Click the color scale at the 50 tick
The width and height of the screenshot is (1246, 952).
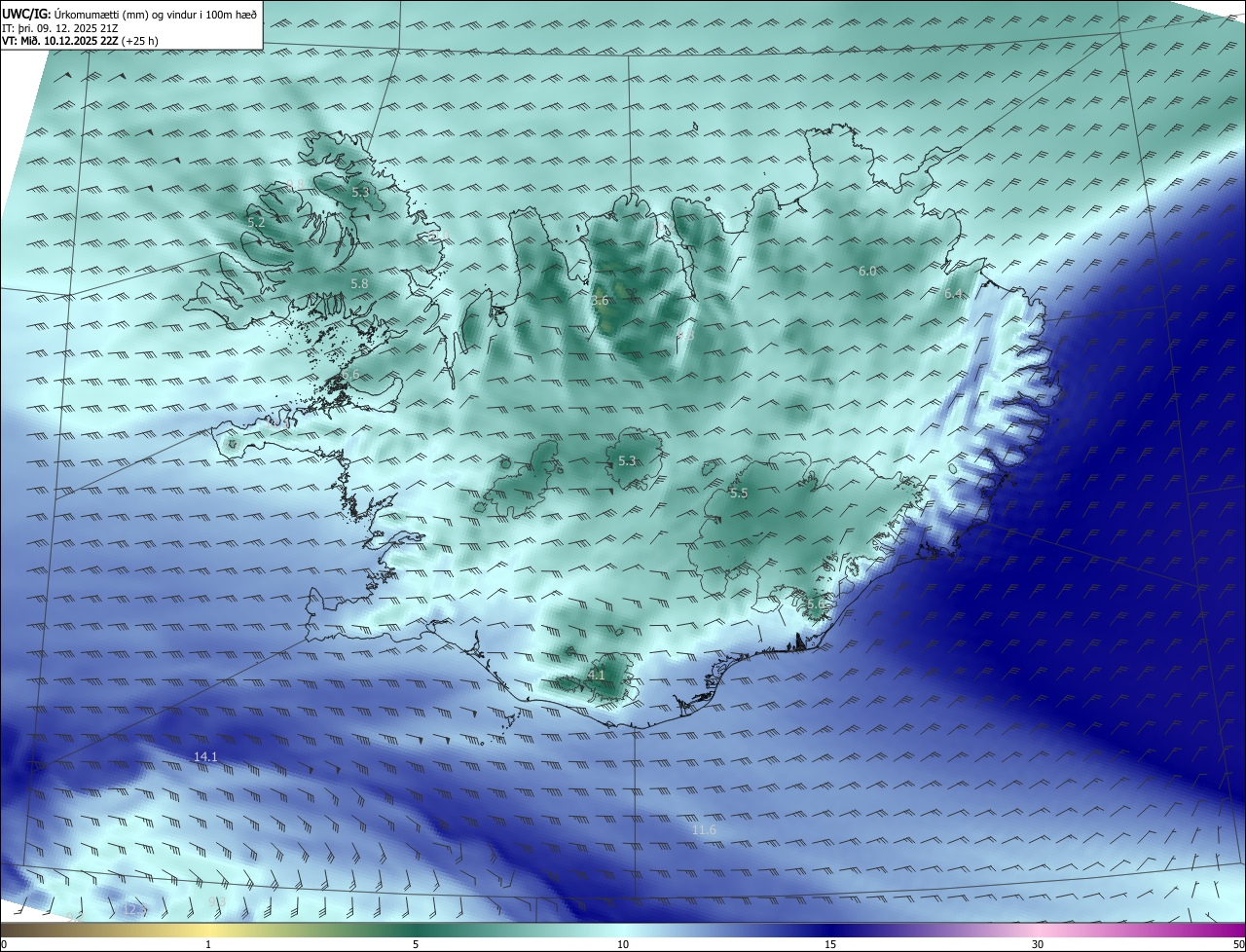pyautogui.click(x=1238, y=944)
